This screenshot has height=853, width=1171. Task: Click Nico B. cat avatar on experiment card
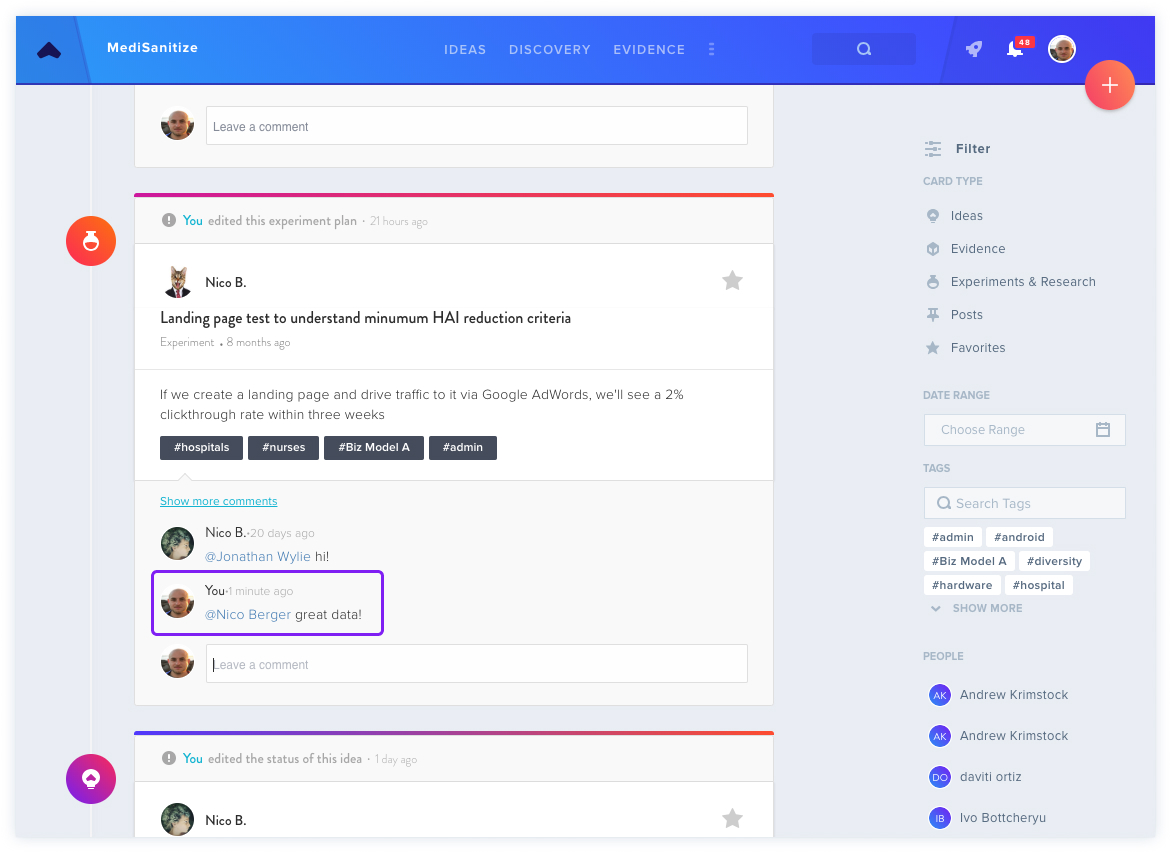tap(178, 282)
